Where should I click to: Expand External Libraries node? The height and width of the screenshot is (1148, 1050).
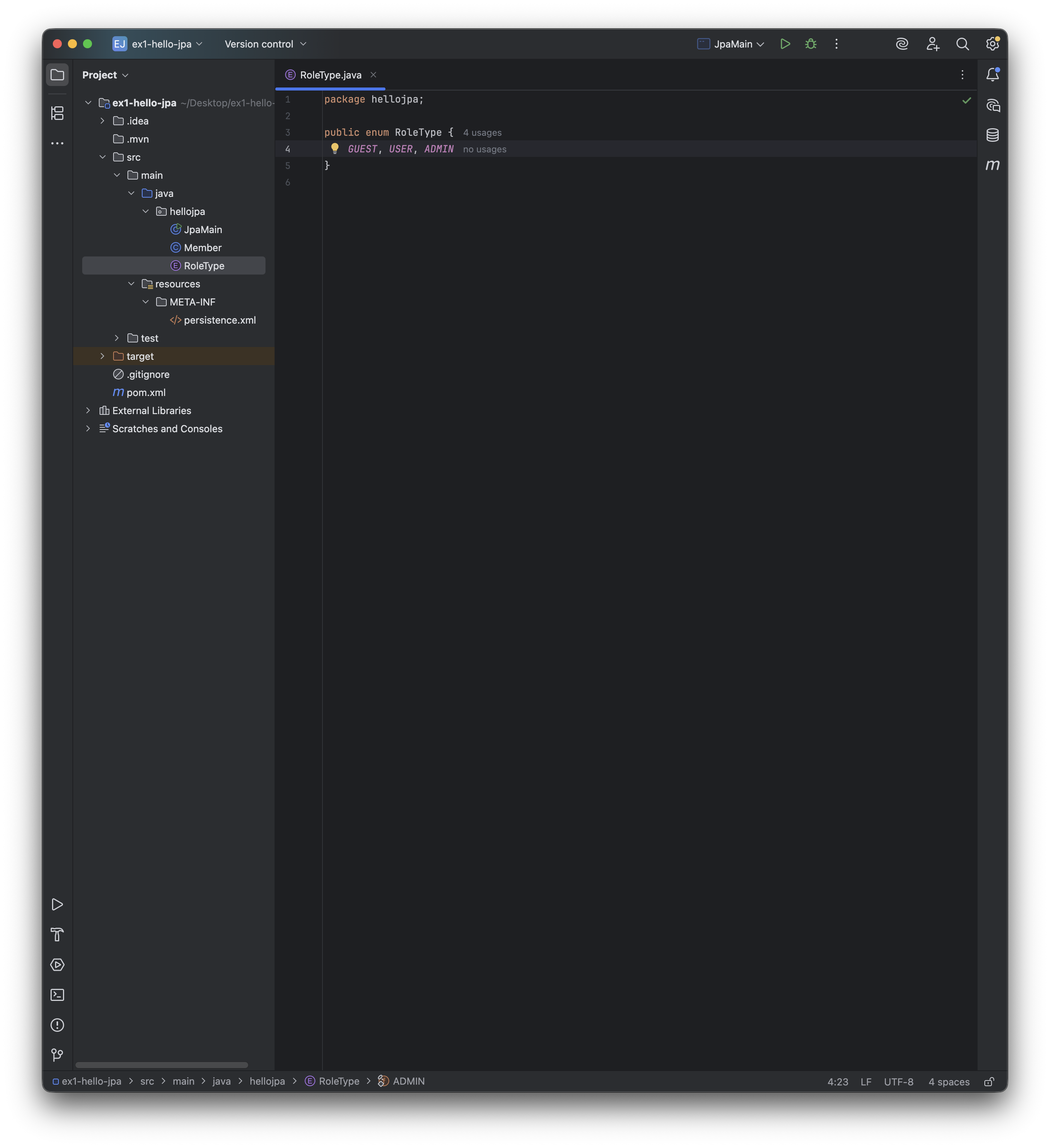pyautogui.click(x=88, y=411)
